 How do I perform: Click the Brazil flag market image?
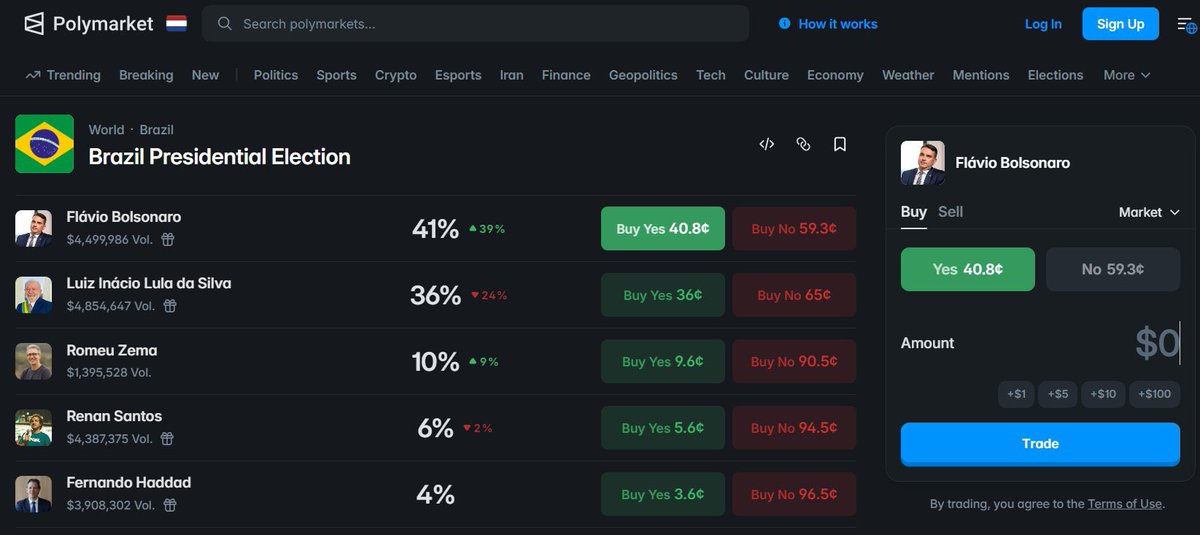click(44, 144)
